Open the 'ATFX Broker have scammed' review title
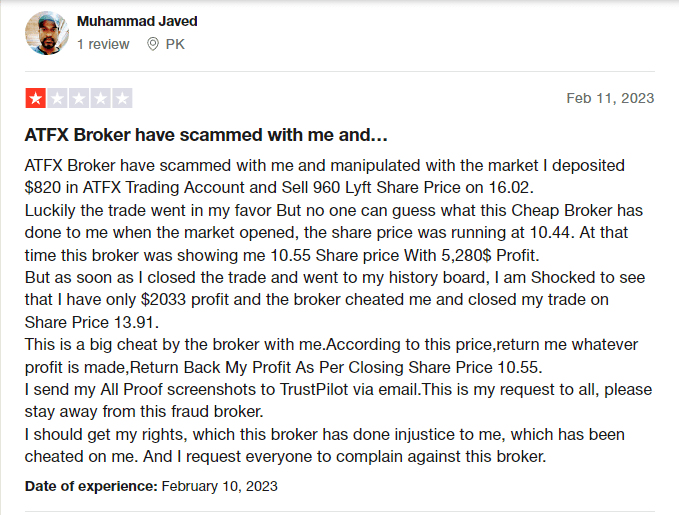679x515 pixels. (x=206, y=135)
